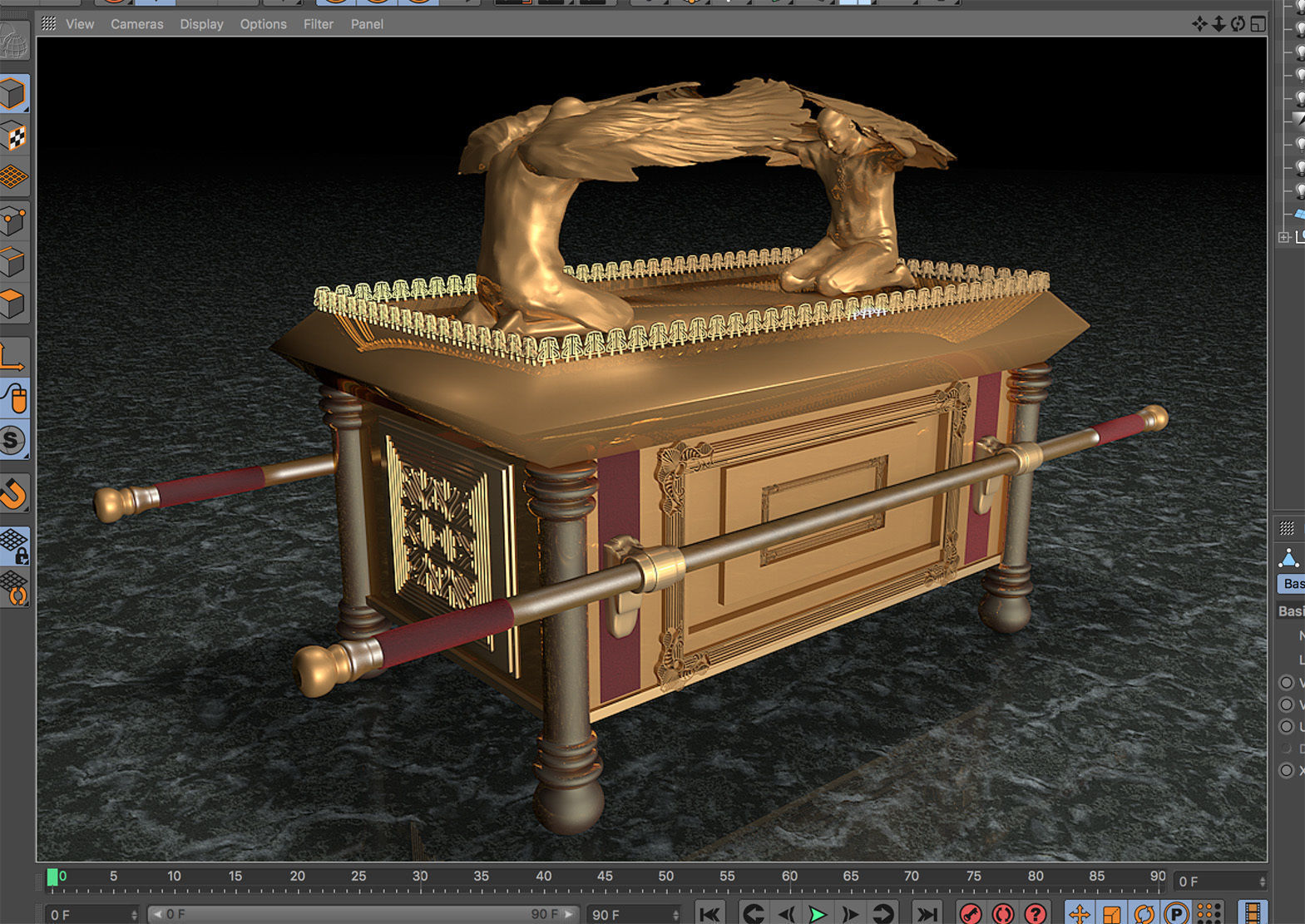Toggle Autokeying red circular icon
1305x924 pixels.
pos(1003,914)
